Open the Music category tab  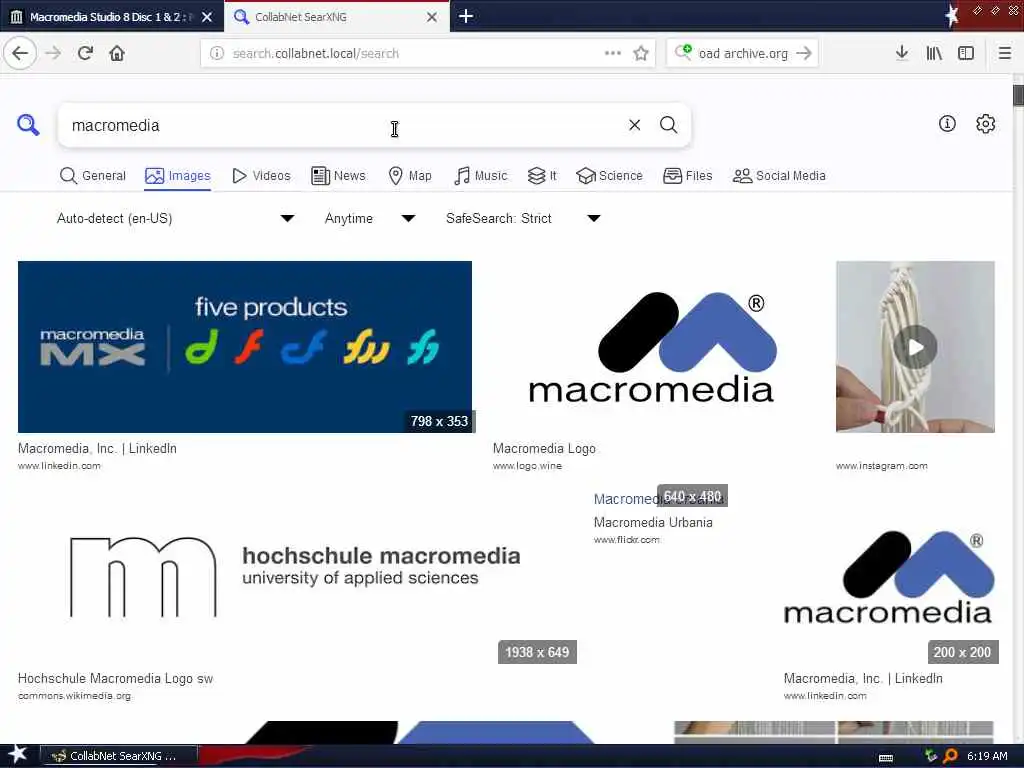pos(481,176)
